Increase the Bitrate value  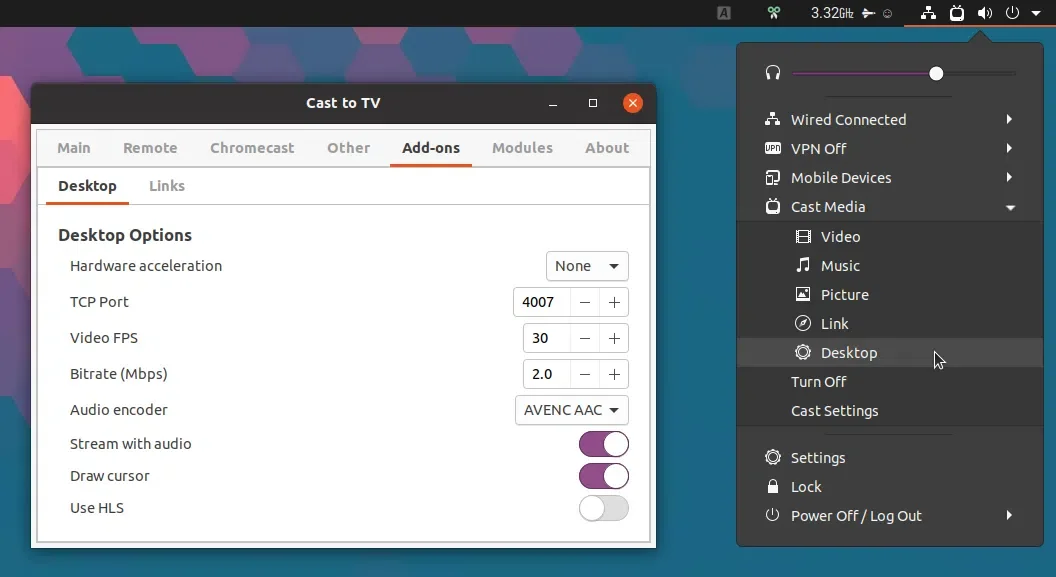click(x=614, y=374)
